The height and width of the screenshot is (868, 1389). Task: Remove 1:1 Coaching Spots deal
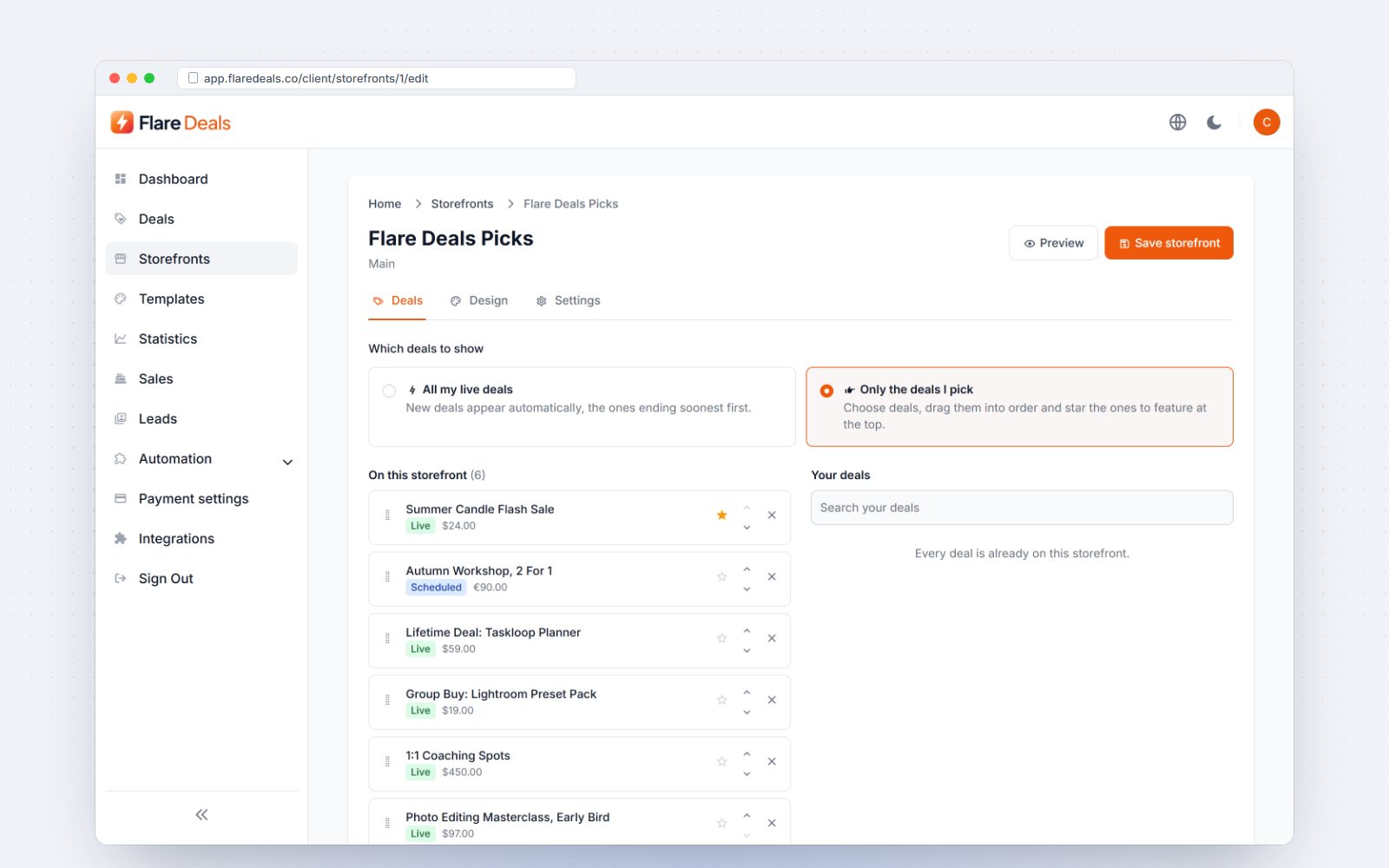tap(772, 761)
